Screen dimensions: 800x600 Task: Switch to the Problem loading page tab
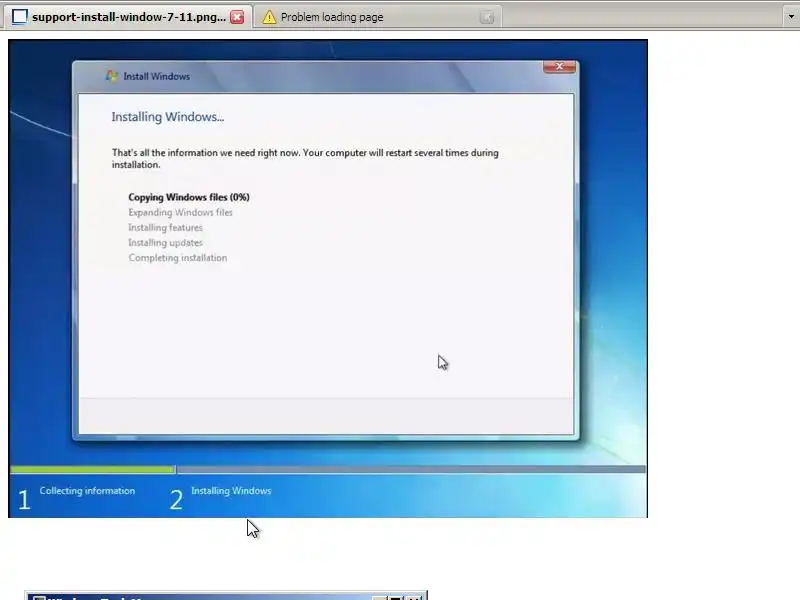pyautogui.click(x=378, y=17)
